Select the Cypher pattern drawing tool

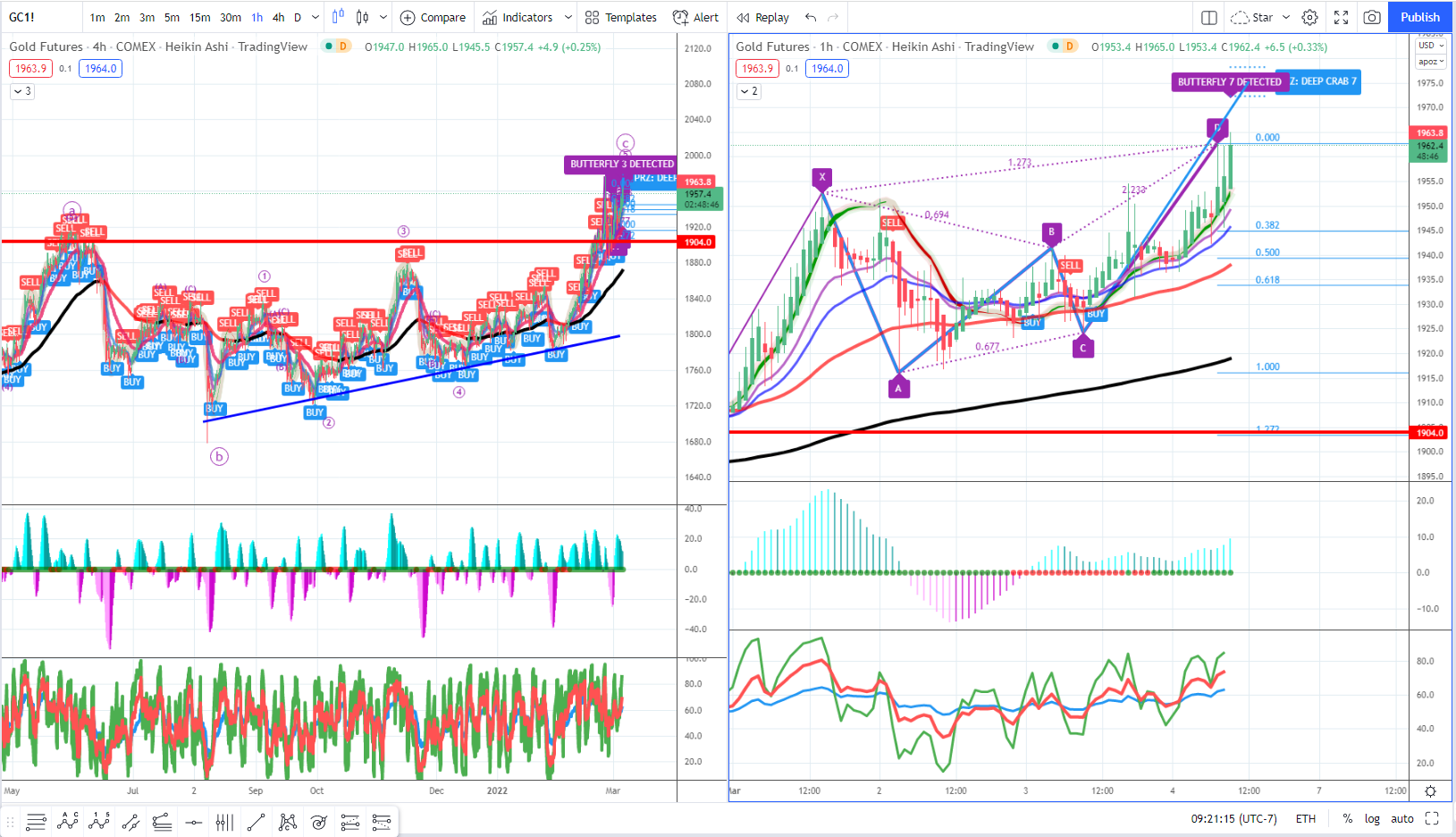(288, 822)
